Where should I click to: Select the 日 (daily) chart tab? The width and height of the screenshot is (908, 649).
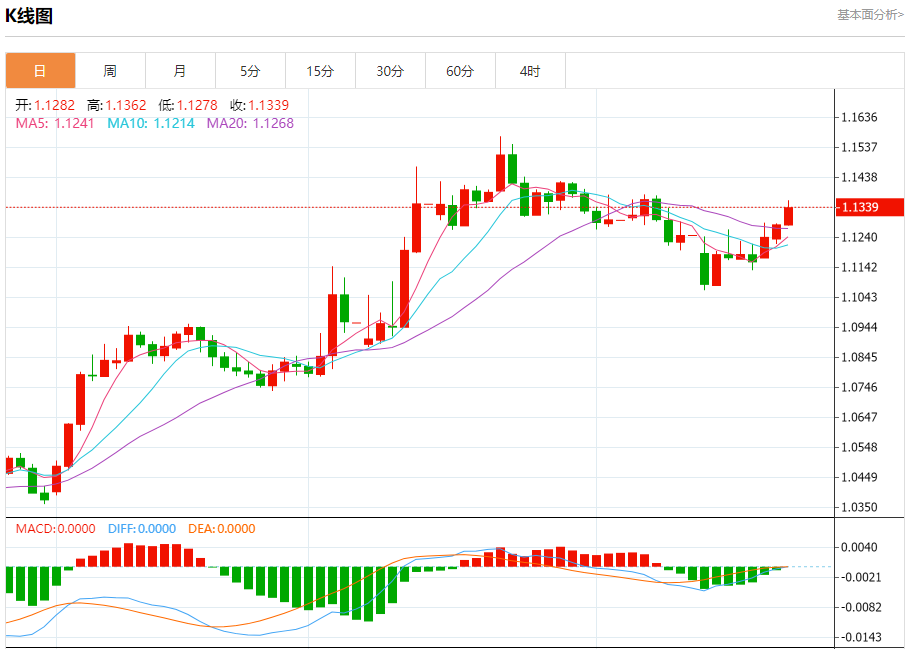(41, 71)
